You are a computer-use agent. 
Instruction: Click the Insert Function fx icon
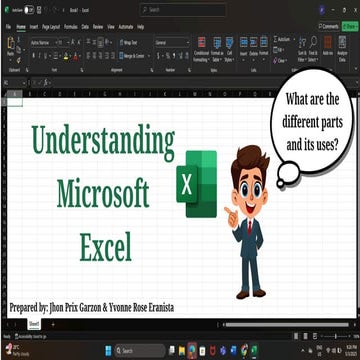point(46,82)
